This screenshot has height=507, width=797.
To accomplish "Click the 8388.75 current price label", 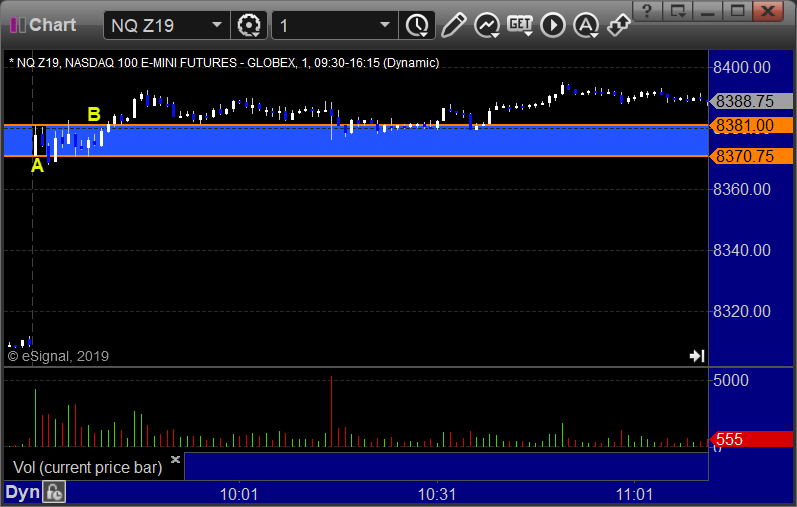I will click(751, 101).
